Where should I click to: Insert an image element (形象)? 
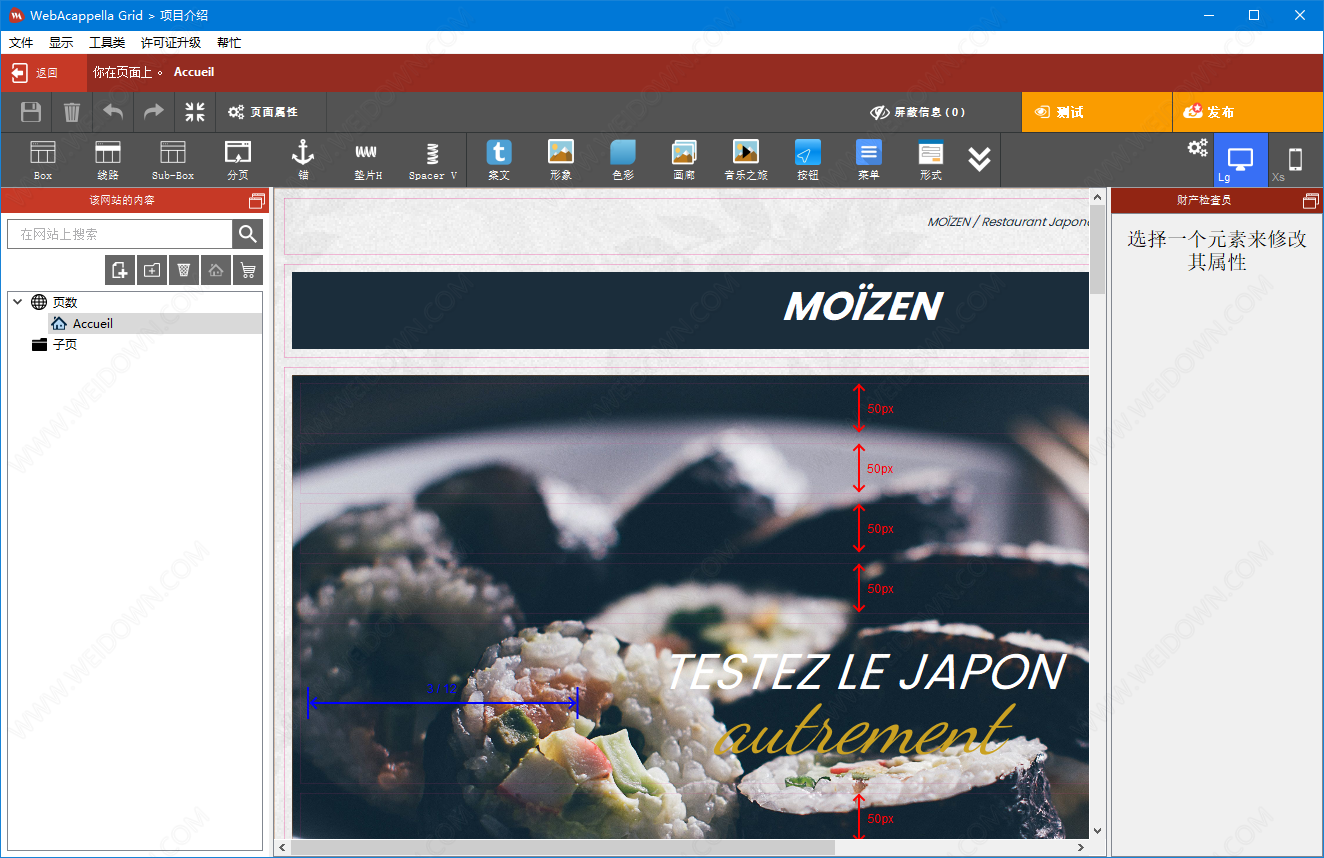[x=561, y=160]
